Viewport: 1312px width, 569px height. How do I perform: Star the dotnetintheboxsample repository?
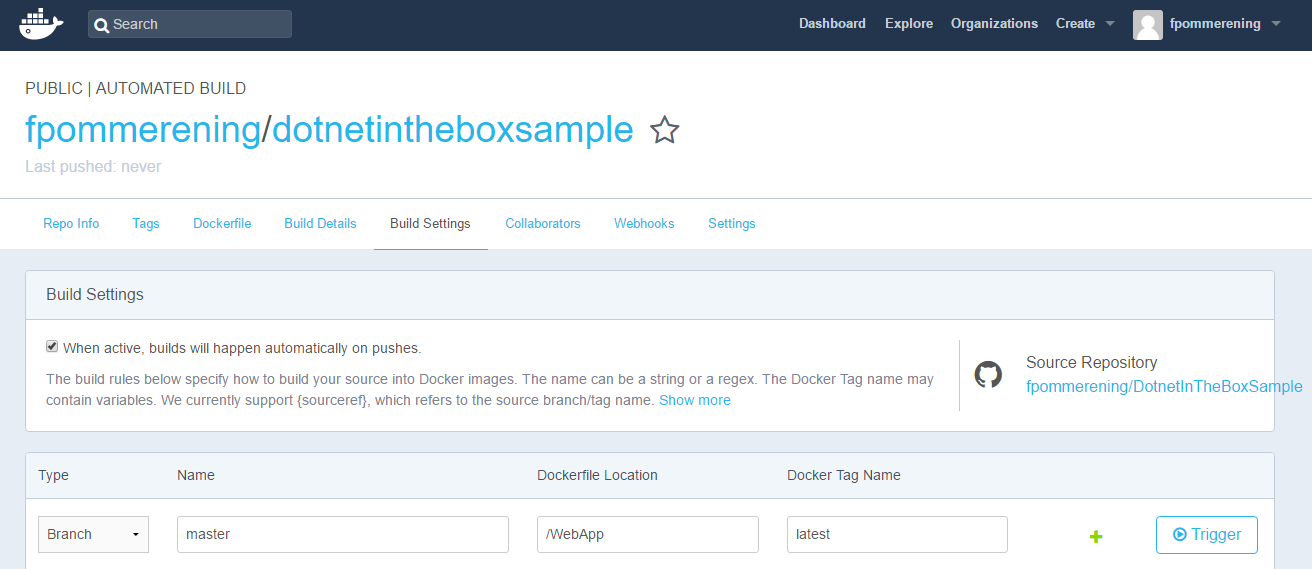pos(664,130)
